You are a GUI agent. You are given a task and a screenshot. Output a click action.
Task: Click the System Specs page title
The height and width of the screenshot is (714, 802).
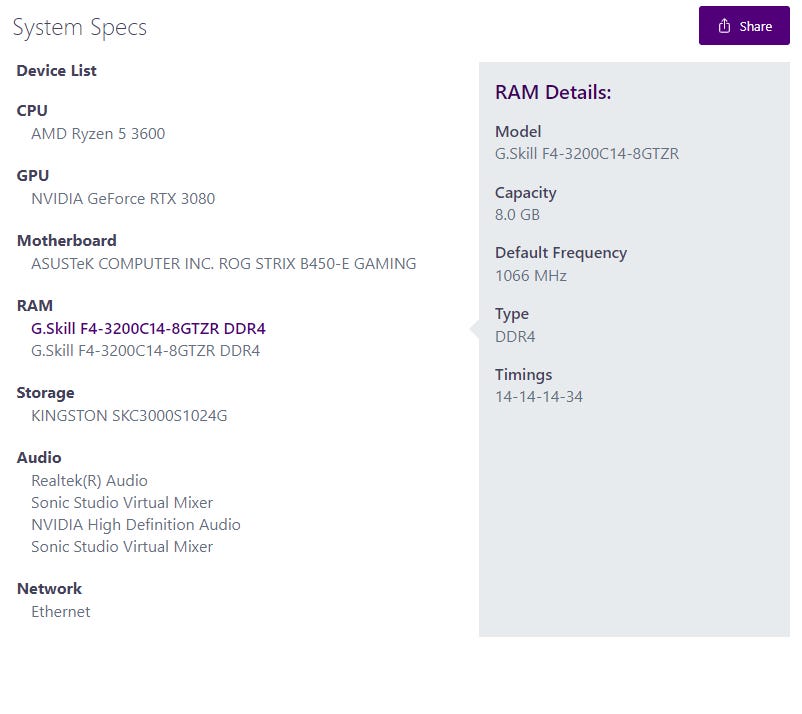click(x=80, y=27)
